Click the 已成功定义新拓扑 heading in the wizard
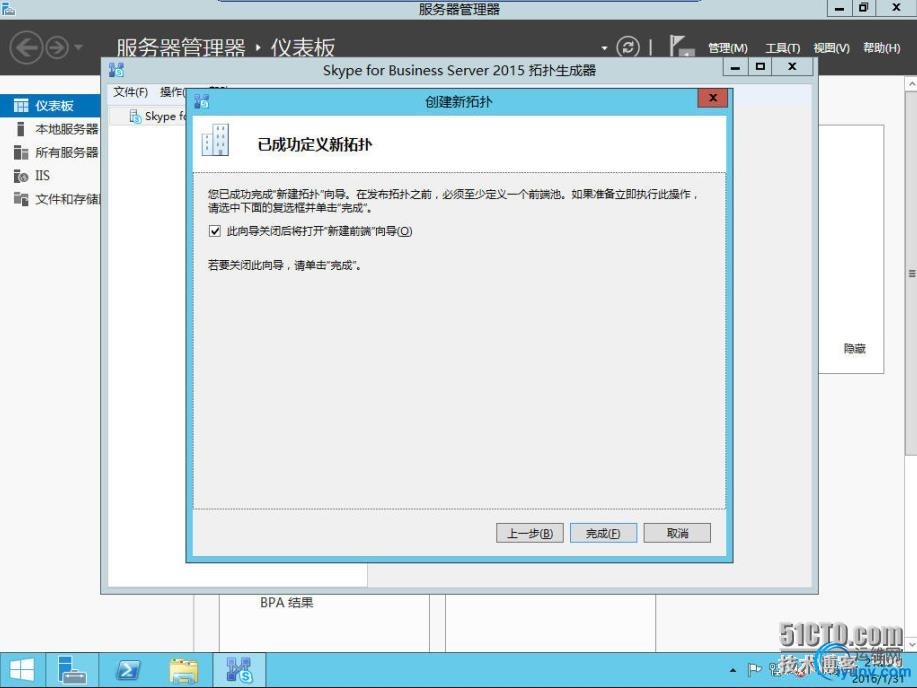 (315, 145)
